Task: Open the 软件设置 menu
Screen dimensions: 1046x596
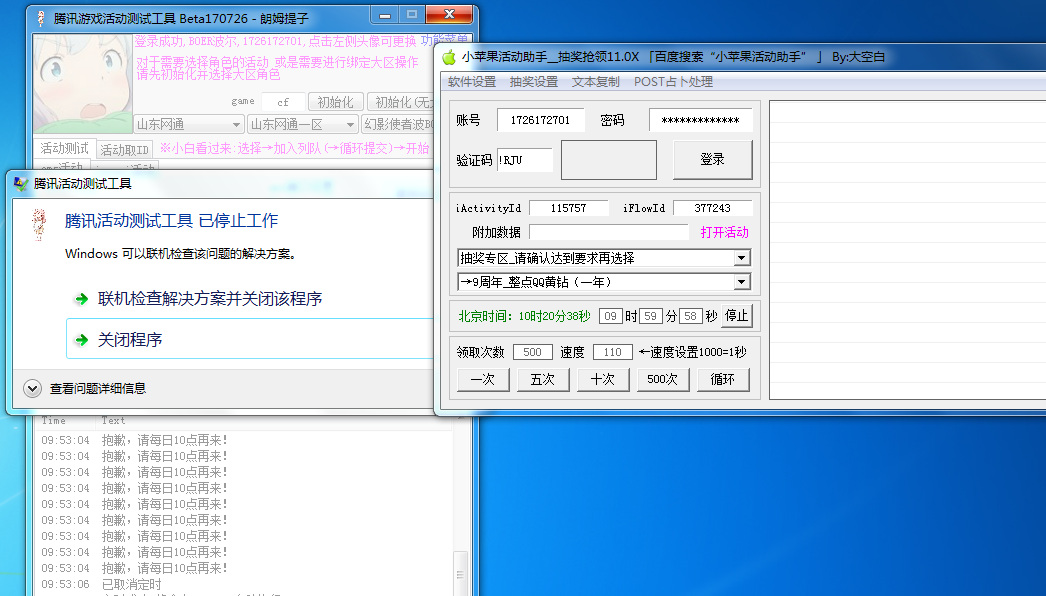Action: [x=472, y=81]
